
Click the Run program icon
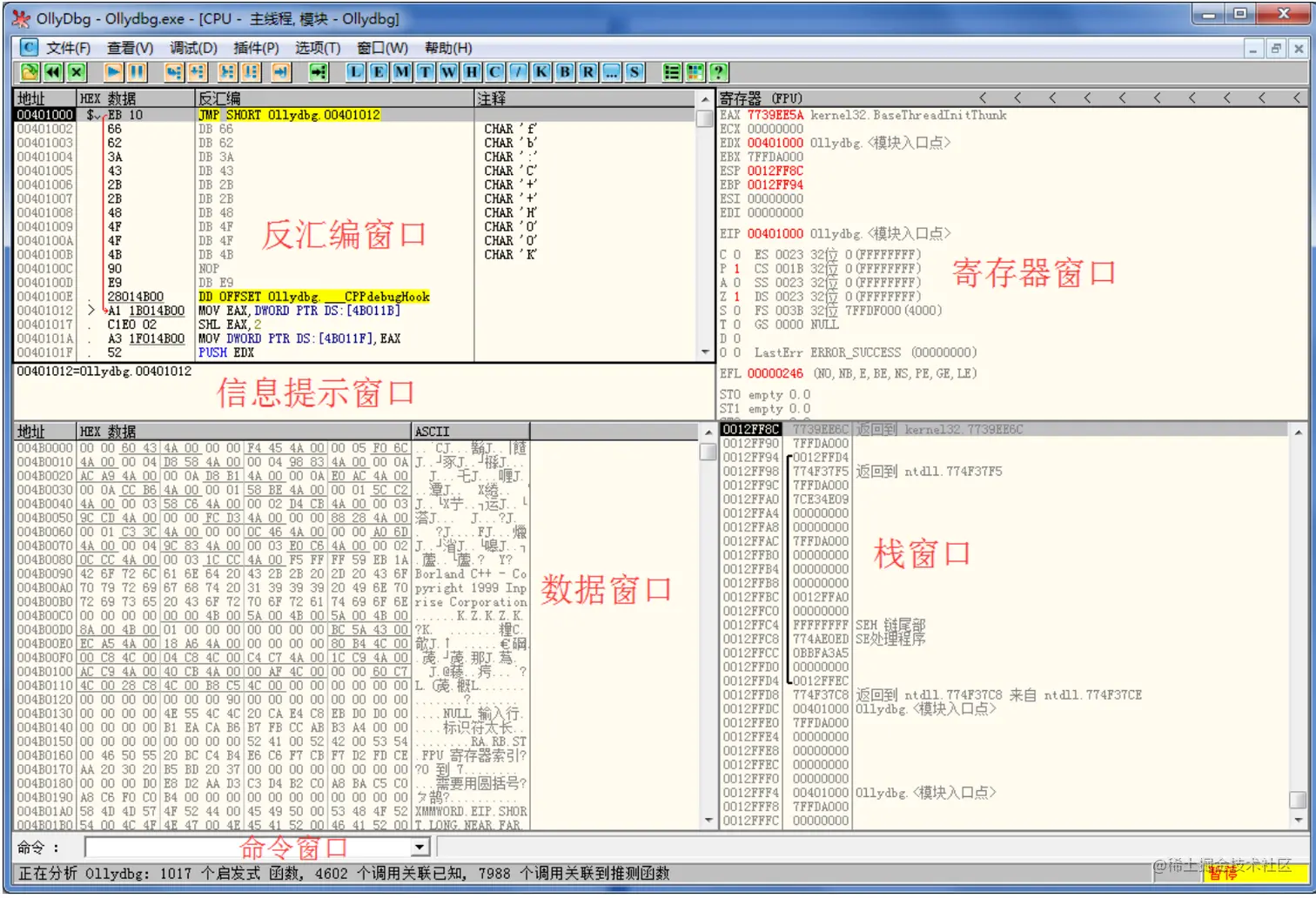point(114,72)
